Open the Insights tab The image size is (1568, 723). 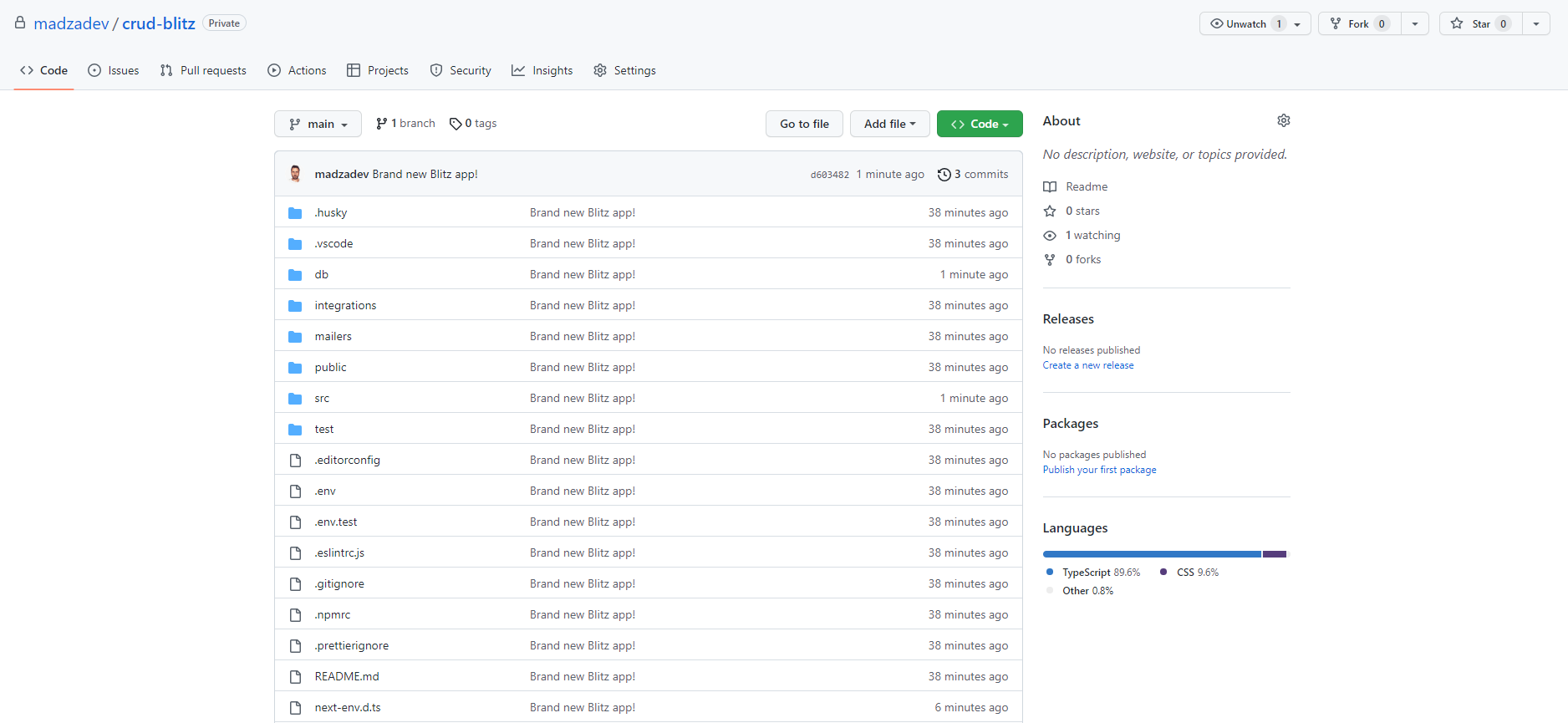(542, 71)
